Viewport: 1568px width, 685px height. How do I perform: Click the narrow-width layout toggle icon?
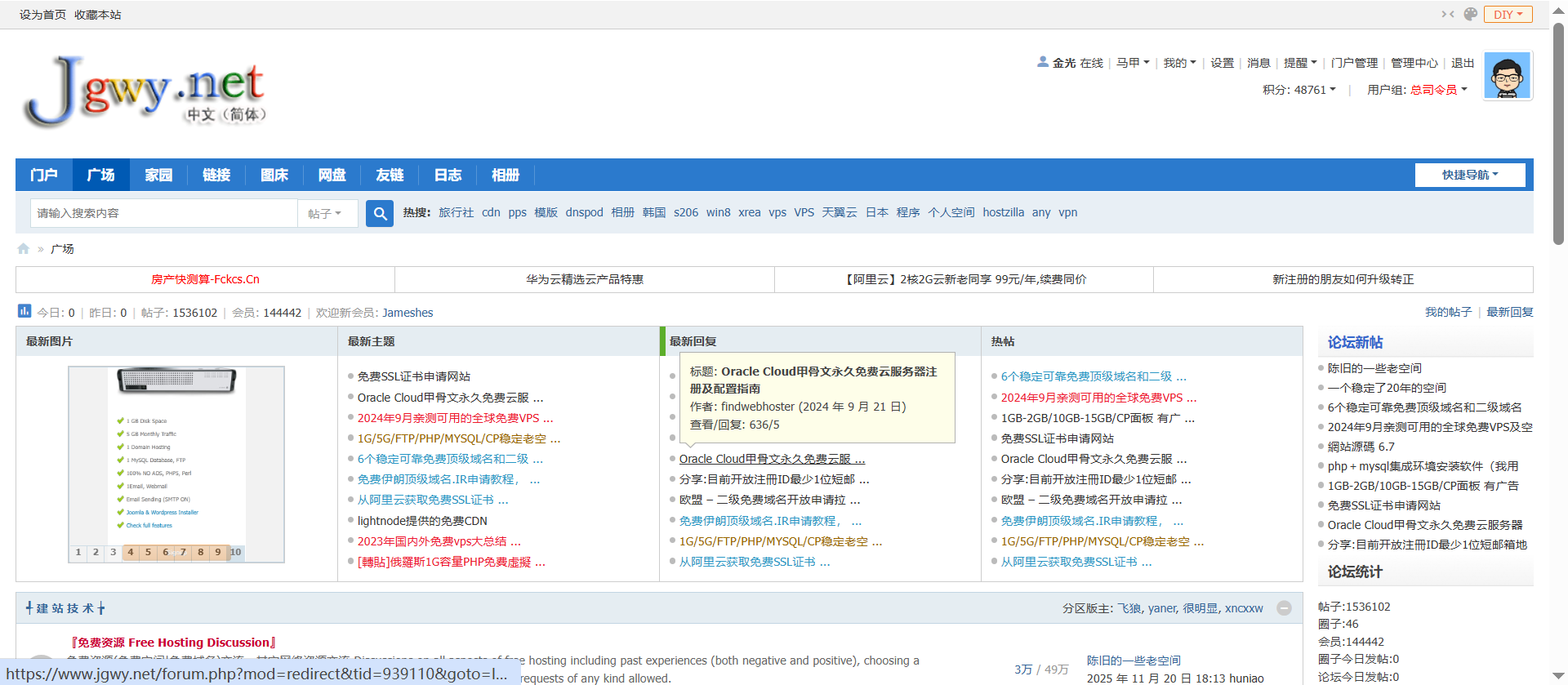(x=1448, y=15)
